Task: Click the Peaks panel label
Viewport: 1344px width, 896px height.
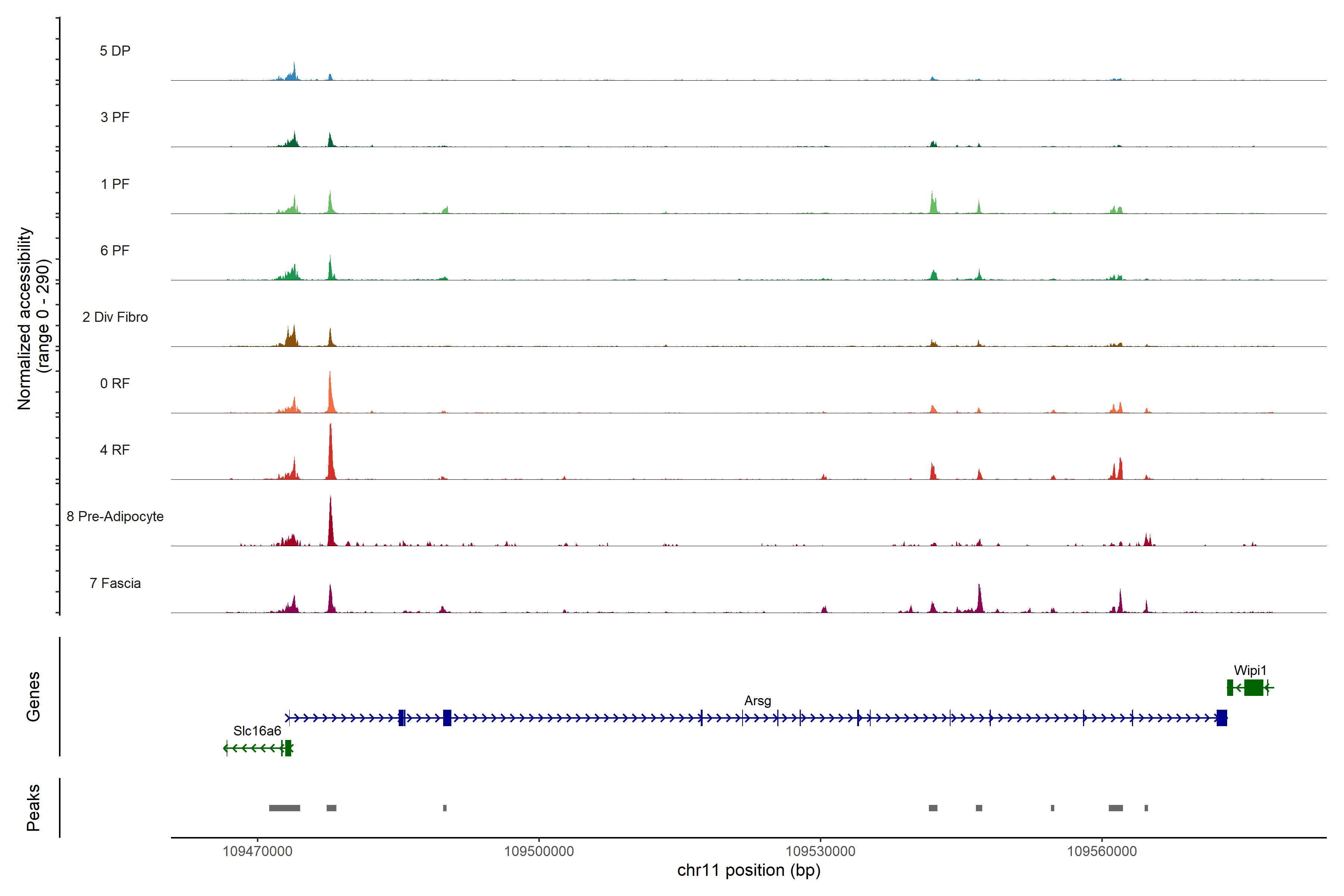Action: pyautogui.click(x=33, y=808)
